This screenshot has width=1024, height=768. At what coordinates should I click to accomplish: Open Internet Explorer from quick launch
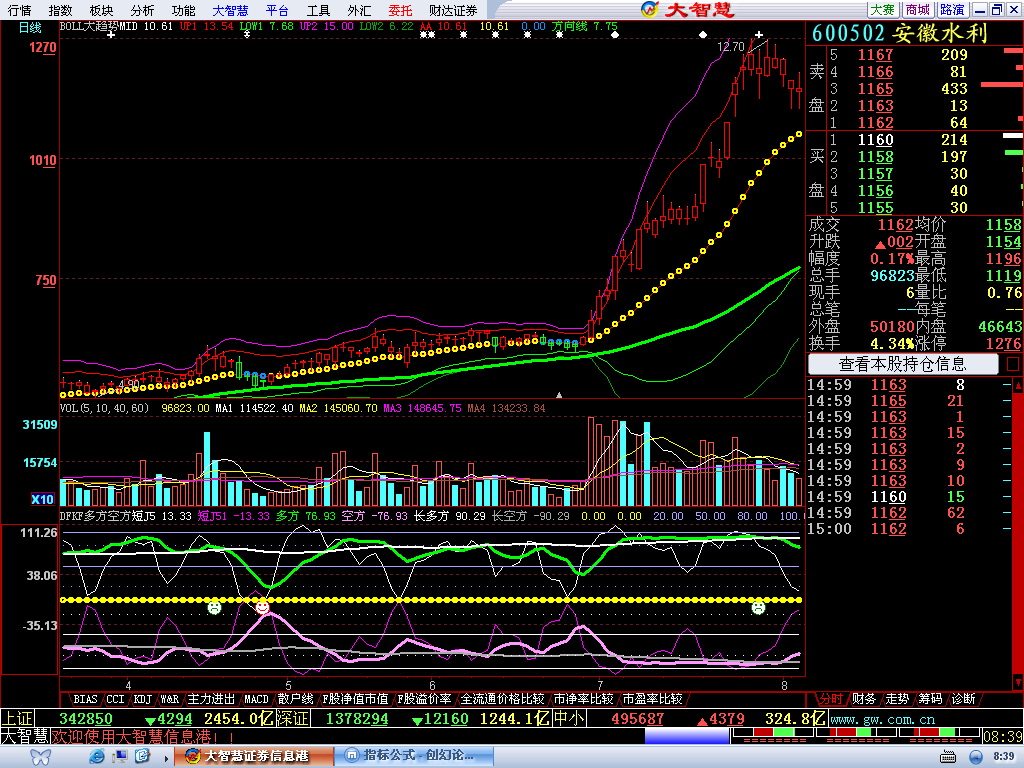(97, 756)
